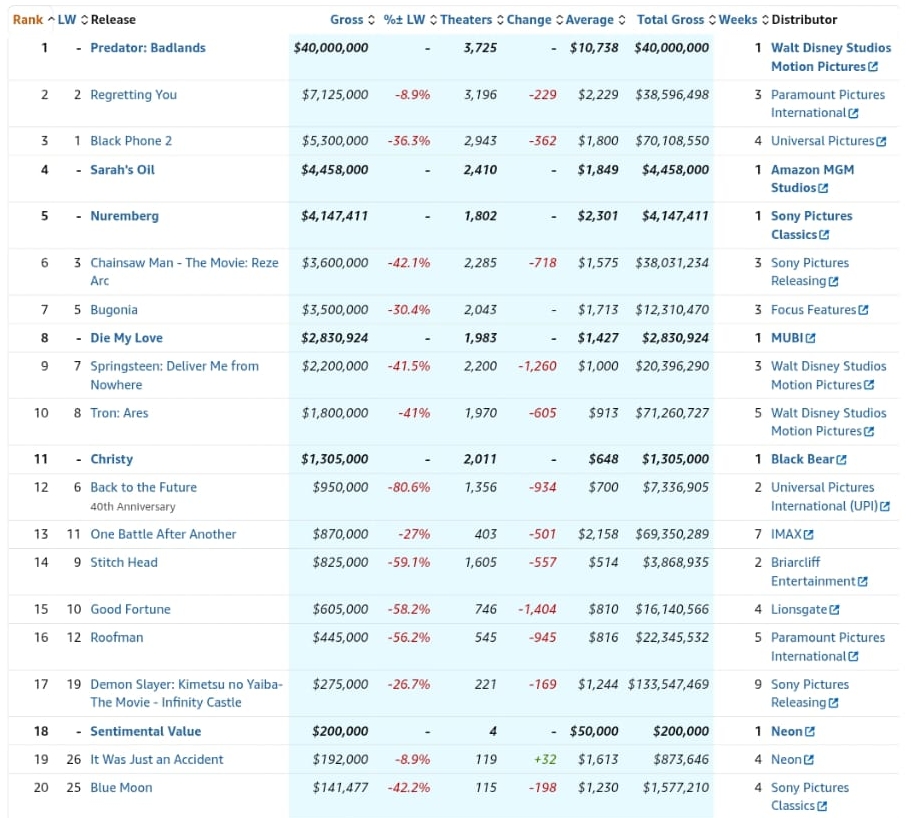The image size is (911, 818).
Task: Click external link icon beside IMAX
Action: click(x=808, y=535)
